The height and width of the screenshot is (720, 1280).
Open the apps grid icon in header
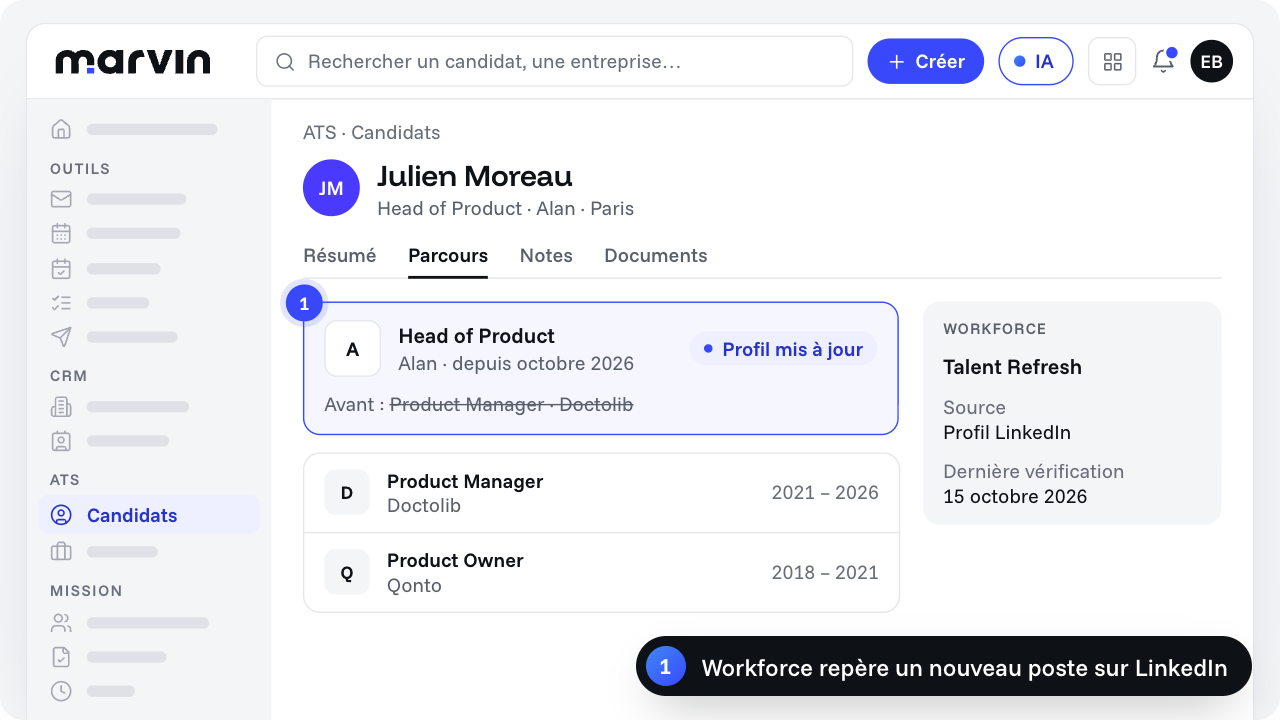[x=1112, y=61]
